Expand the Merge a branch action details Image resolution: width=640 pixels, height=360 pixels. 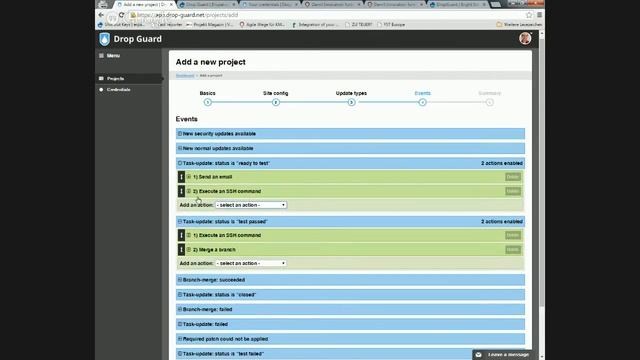(189, 249)
